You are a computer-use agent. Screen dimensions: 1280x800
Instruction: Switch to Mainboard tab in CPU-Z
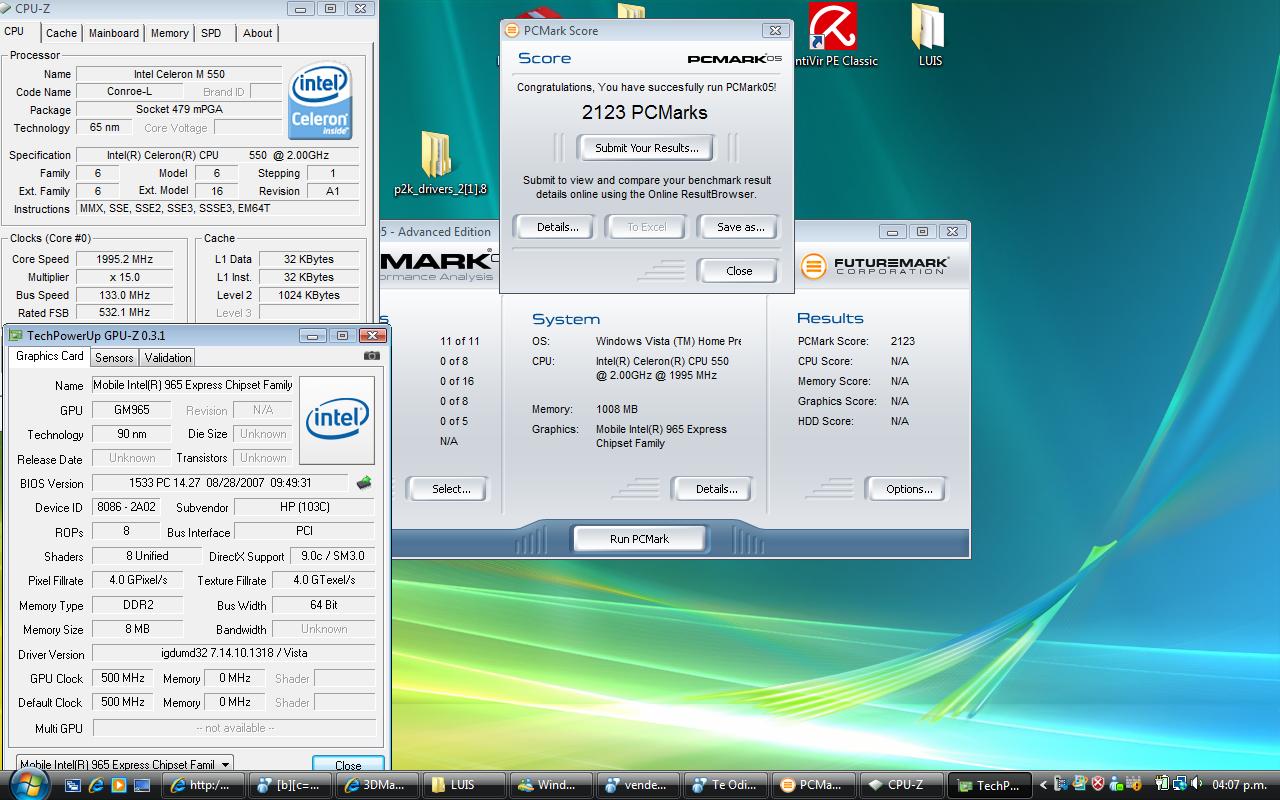click(x=114, y=33)
